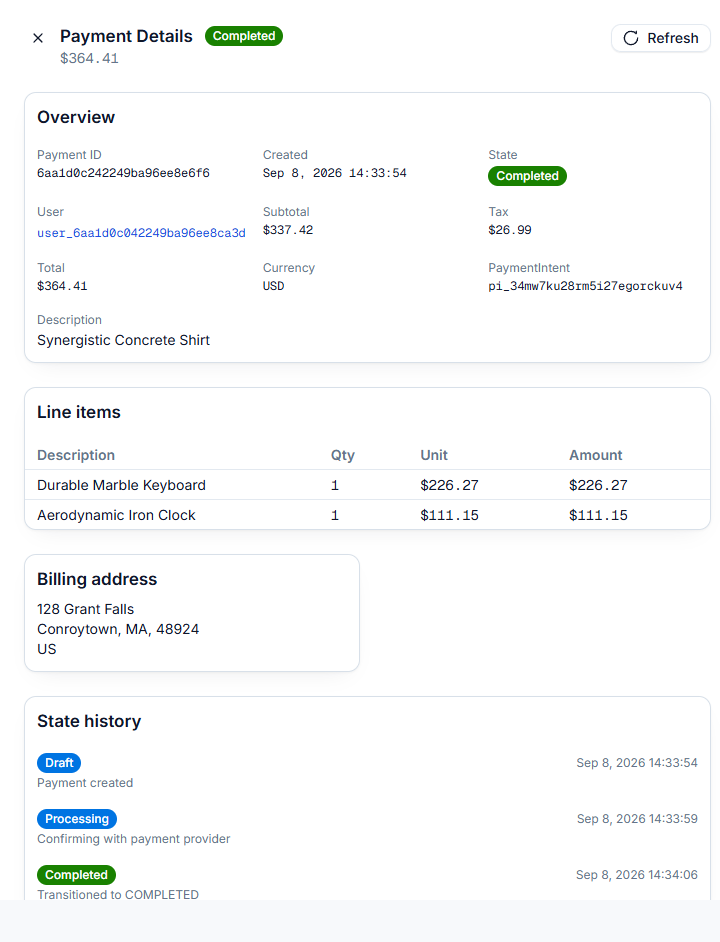
Task: Click the description Synergistic Concrete Shirt
Action: point(123,340)
